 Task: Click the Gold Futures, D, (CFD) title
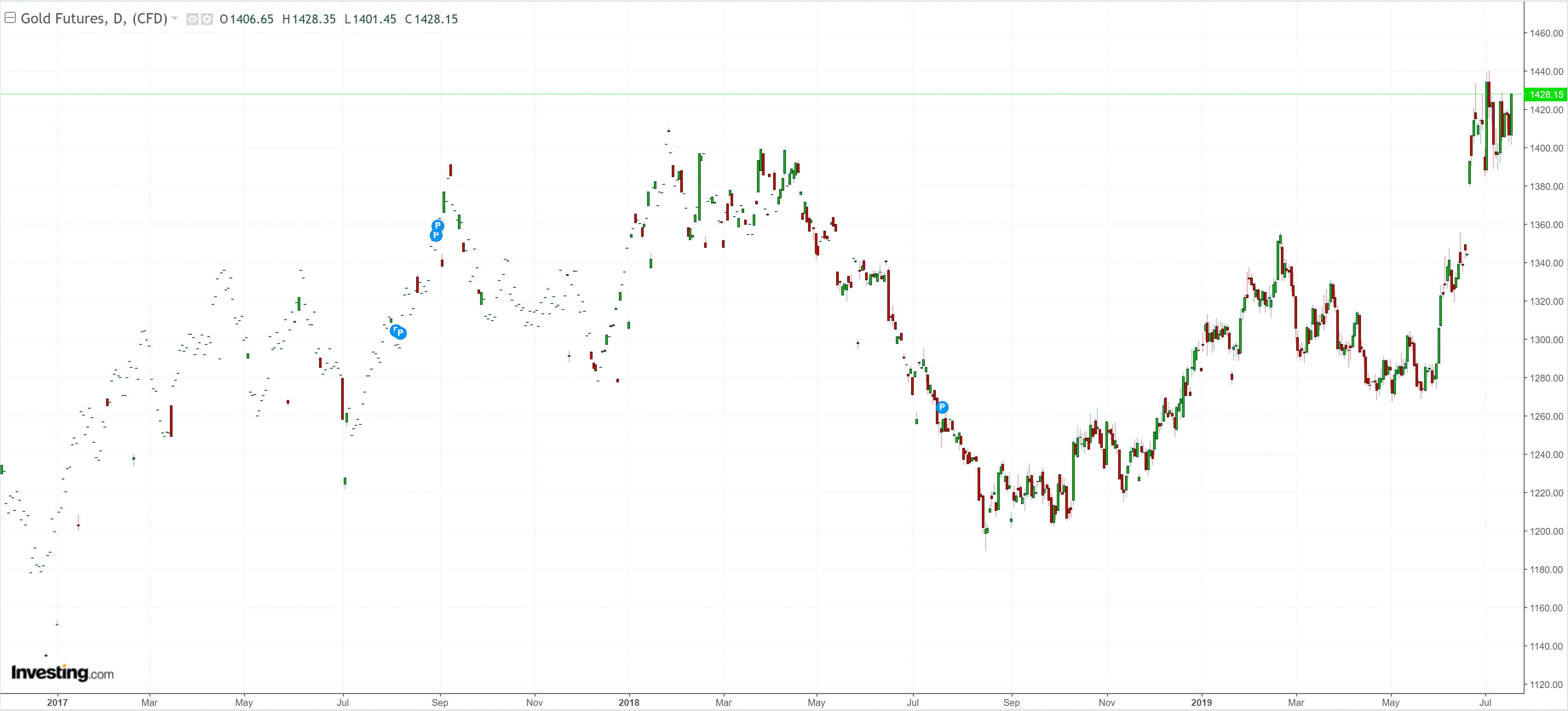[94, 18]
